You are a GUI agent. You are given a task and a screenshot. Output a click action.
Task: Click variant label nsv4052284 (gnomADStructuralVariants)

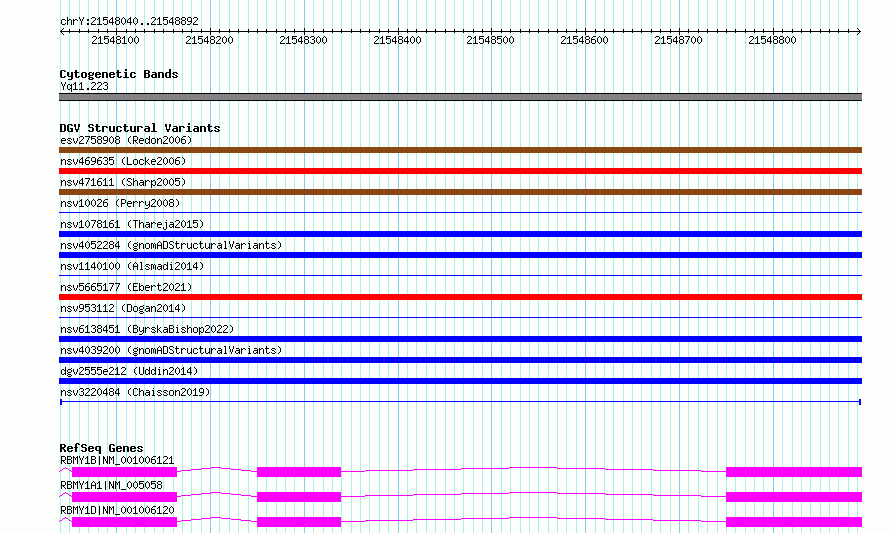171,245
